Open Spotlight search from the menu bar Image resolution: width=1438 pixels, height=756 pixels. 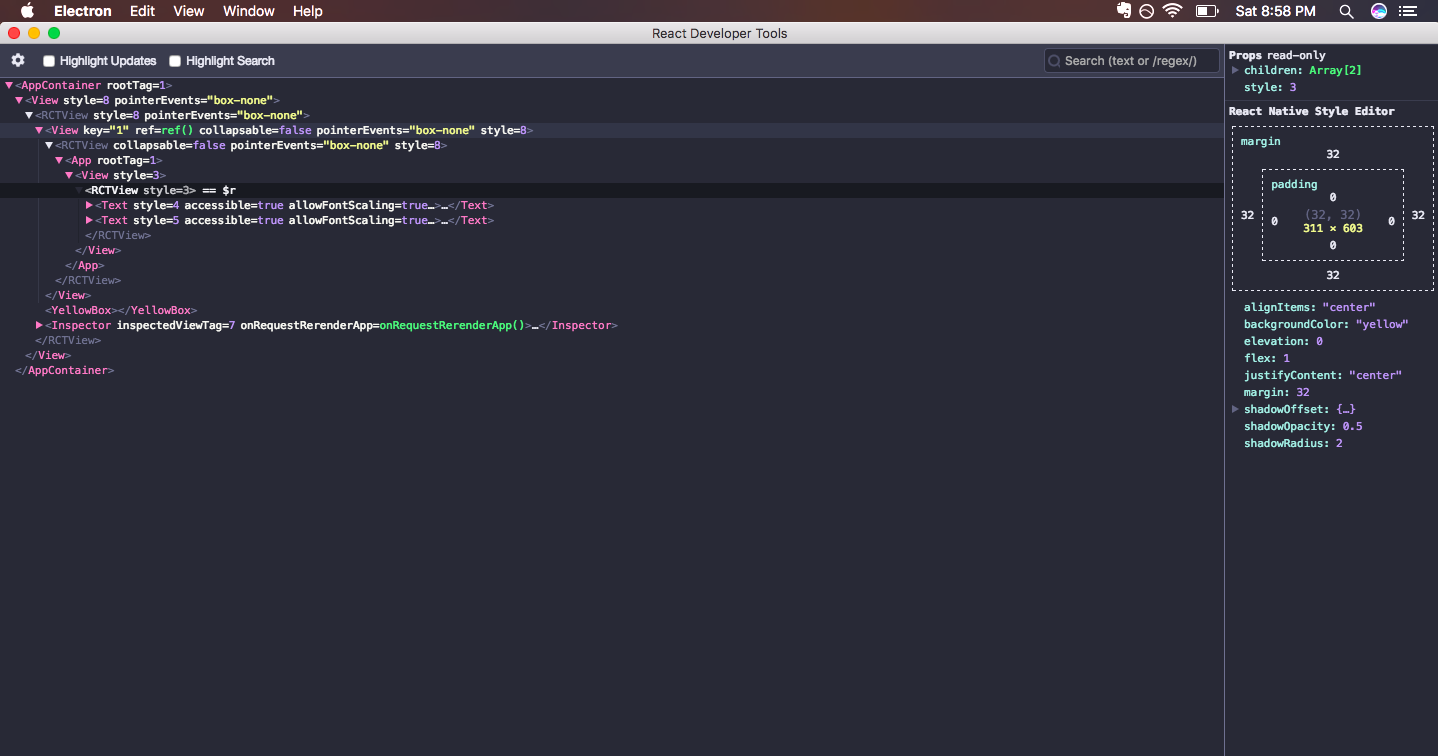(1346, 11)
